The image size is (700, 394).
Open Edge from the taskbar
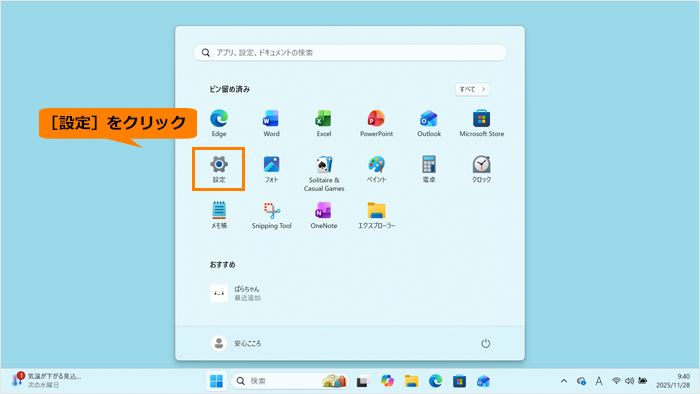tap(435, 381)
